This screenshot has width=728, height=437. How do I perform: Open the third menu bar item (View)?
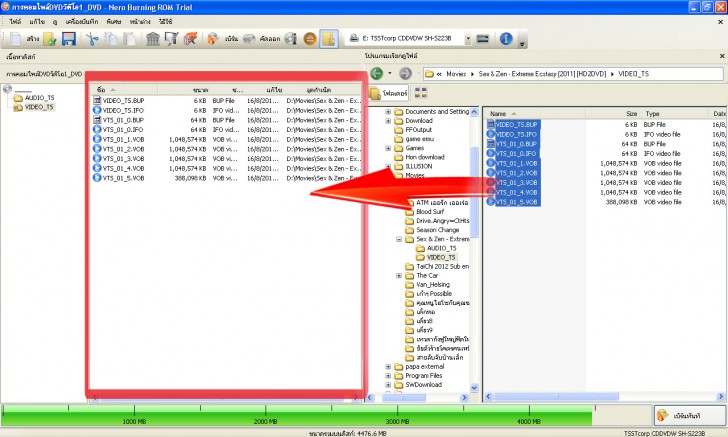click(x=55, y=22)
